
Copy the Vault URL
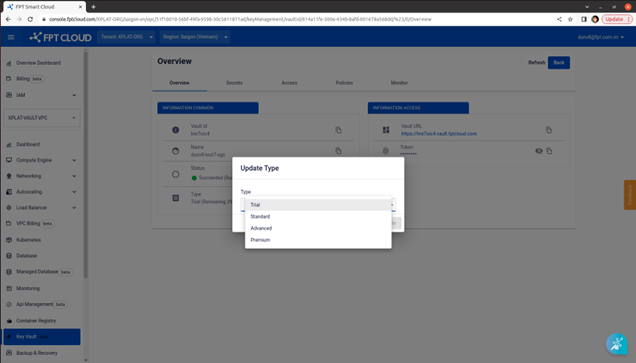click(549, 130)
